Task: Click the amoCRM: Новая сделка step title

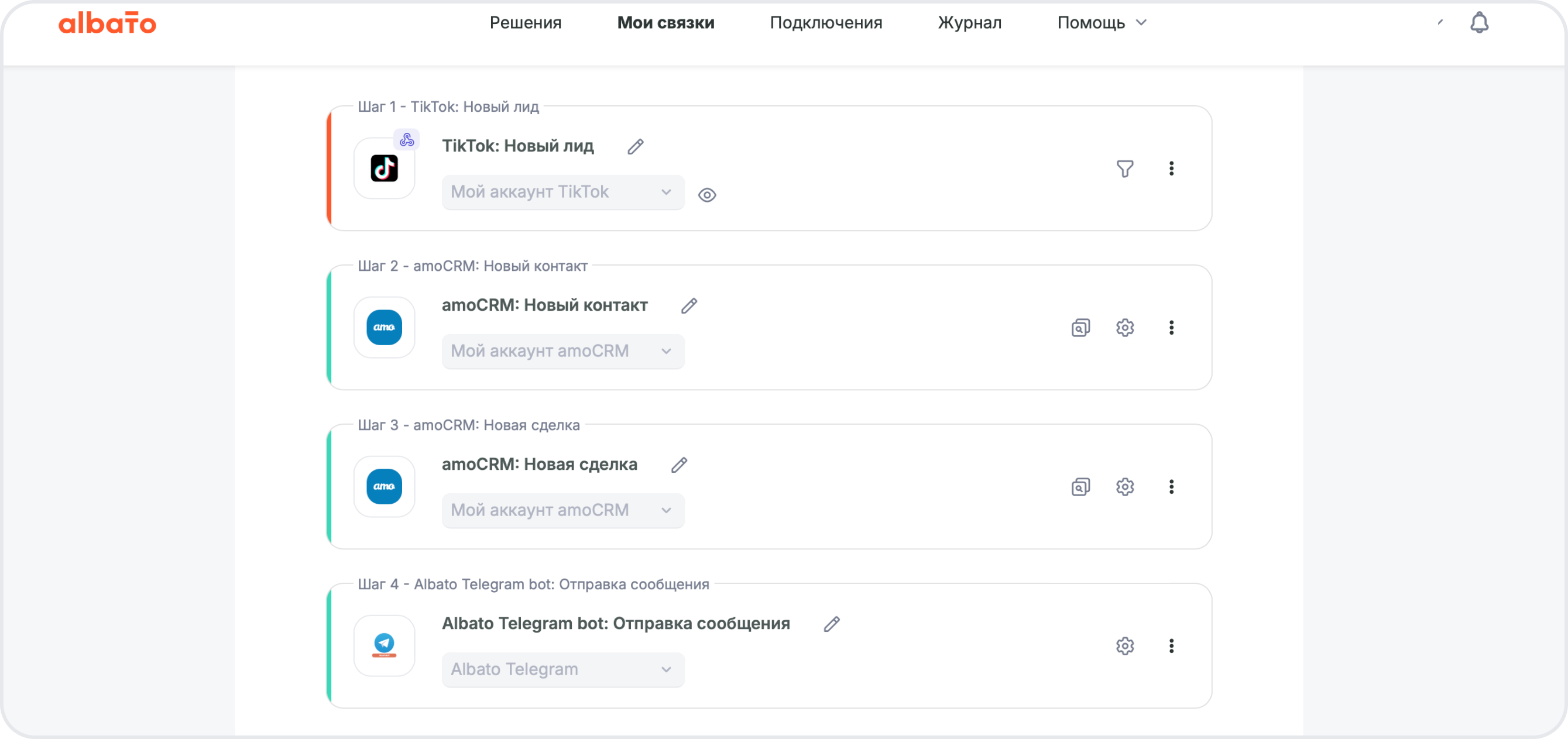Action: 539,465
